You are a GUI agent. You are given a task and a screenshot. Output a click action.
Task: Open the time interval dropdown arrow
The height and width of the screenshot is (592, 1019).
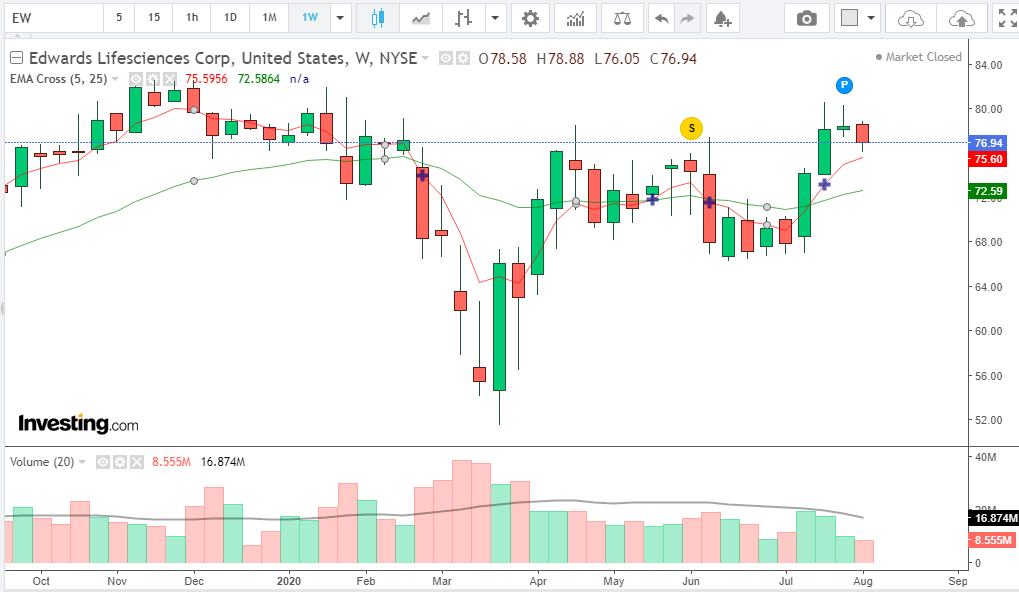click(340, 18)
